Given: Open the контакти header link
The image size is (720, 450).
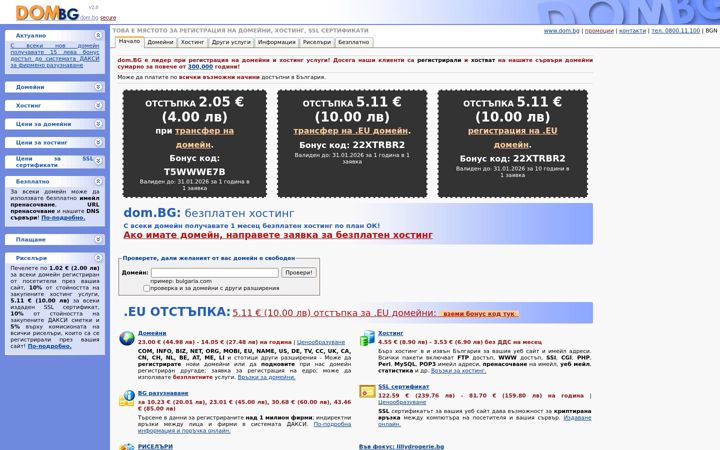Looking at the screenshot, I should click(x=632, y=31).
